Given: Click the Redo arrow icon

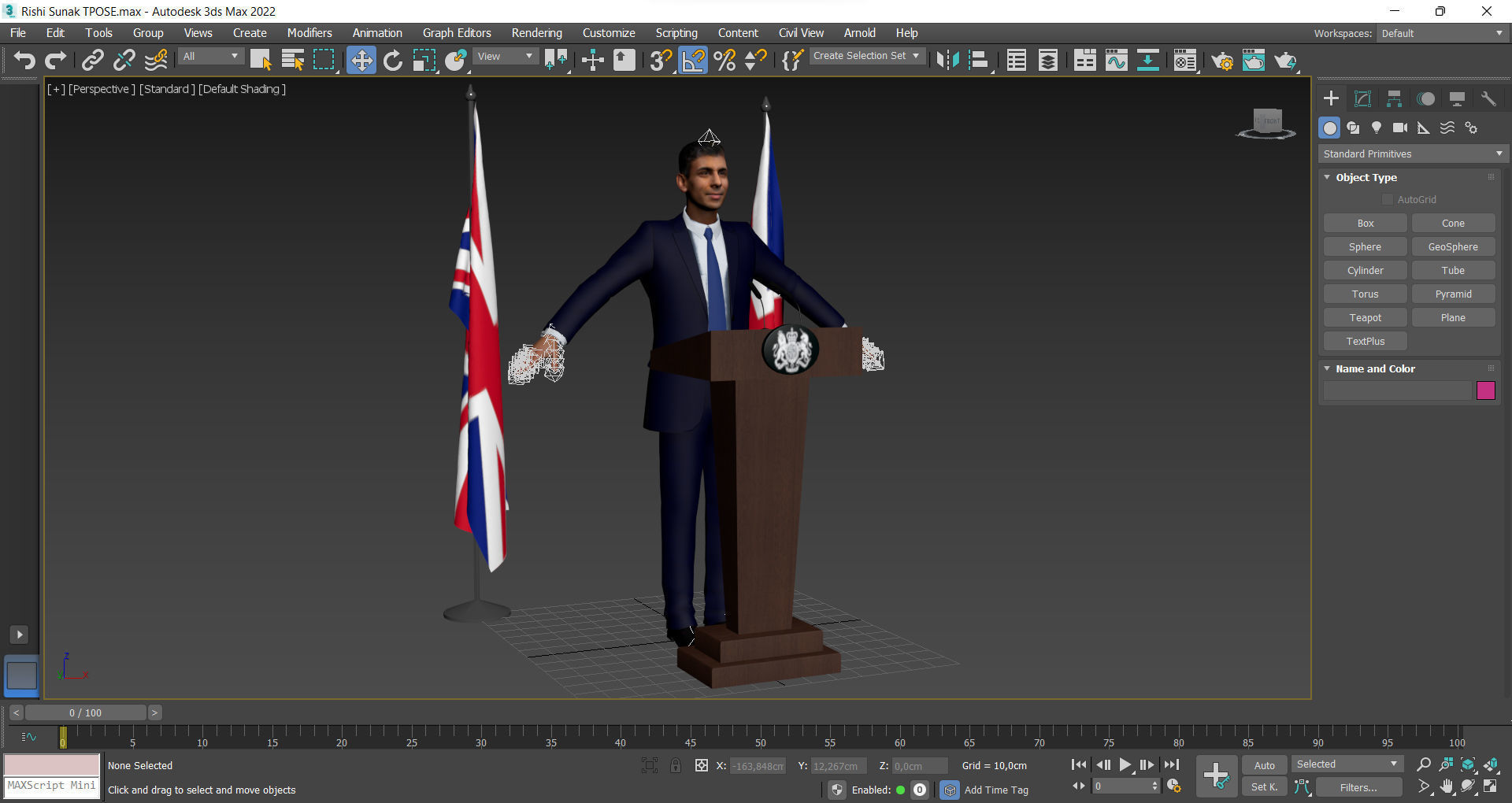Looking at the screenshot, I should (56, 61).
